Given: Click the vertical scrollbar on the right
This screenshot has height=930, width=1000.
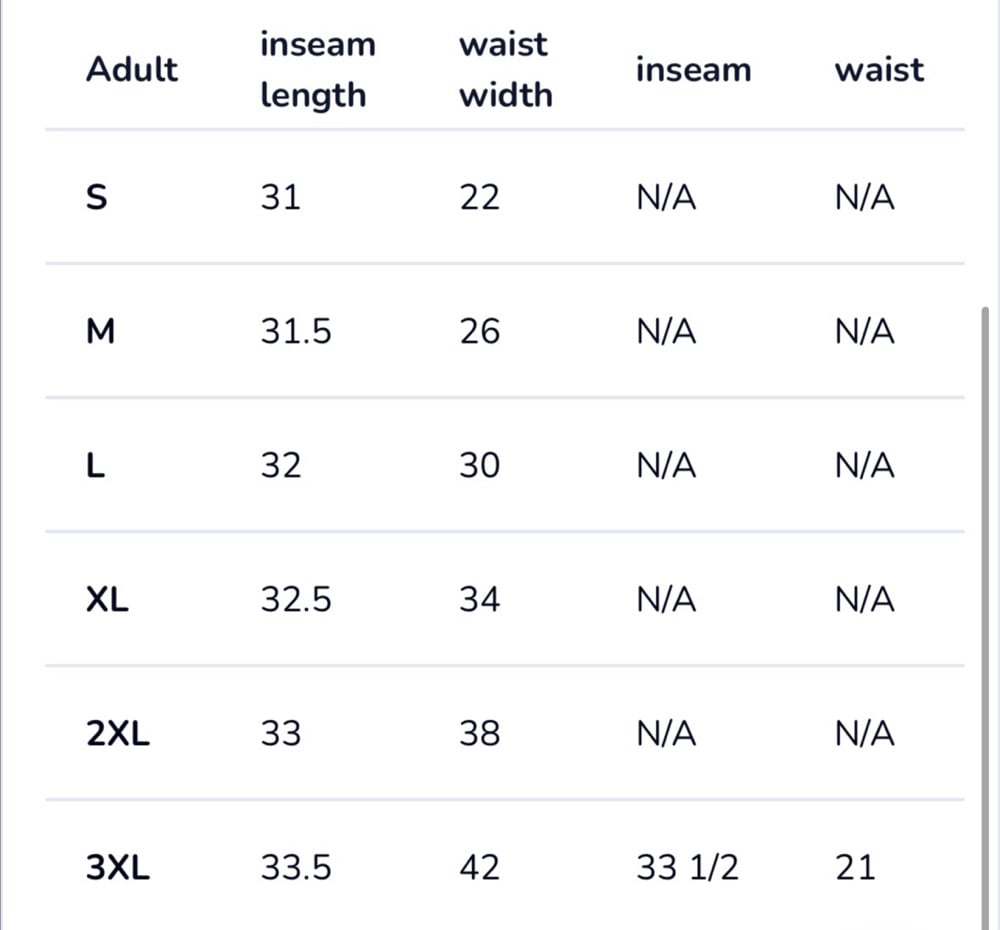Looking at the screenshot, I should click(x=987, y=600).
